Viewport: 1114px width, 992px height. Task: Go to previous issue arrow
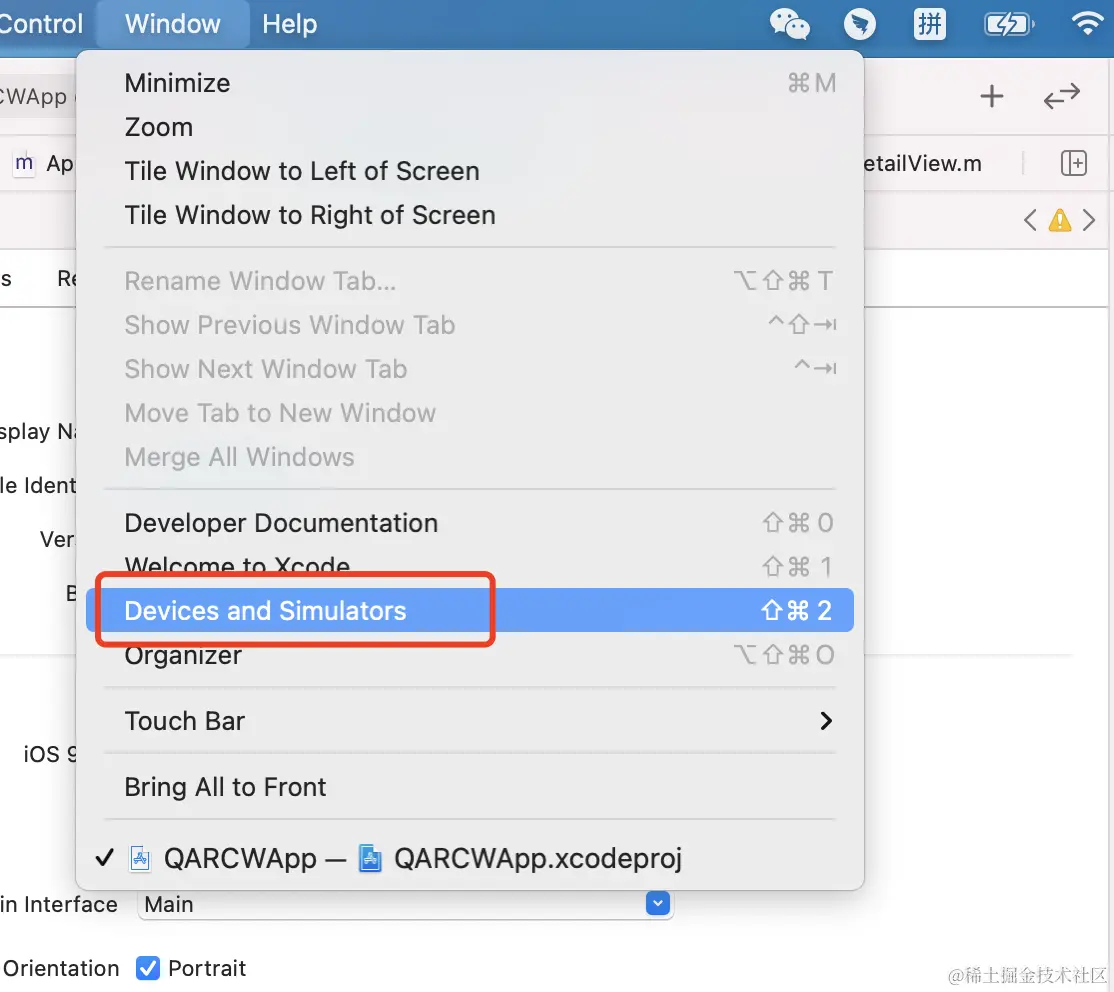click(1029, 220)
